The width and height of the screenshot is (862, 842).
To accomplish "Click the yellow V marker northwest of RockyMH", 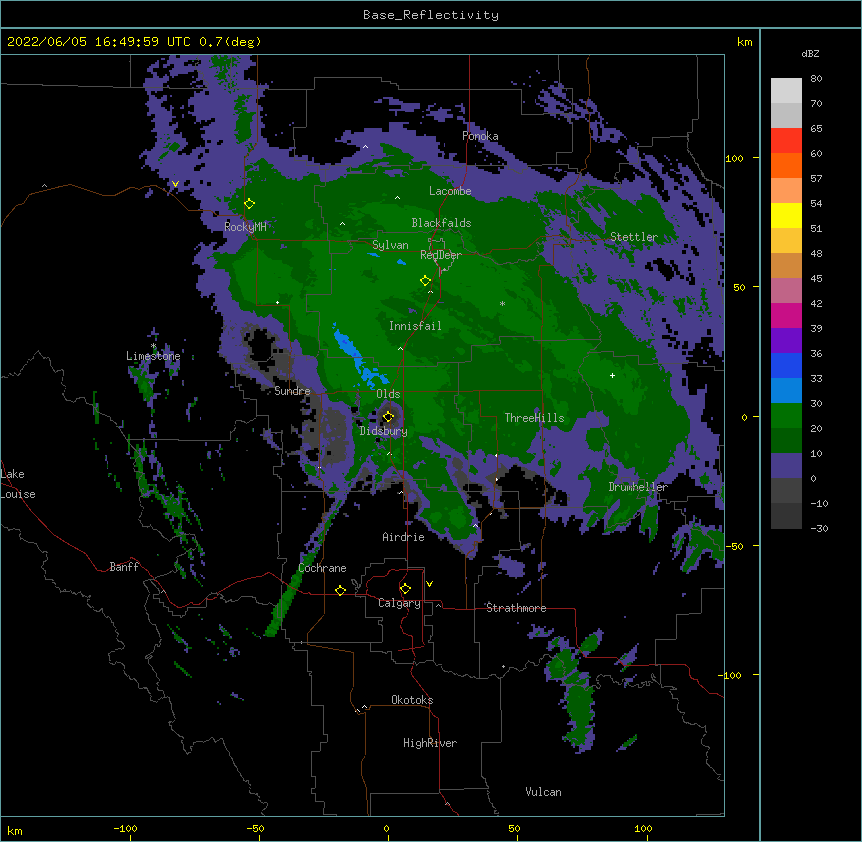I will [175, 184].
